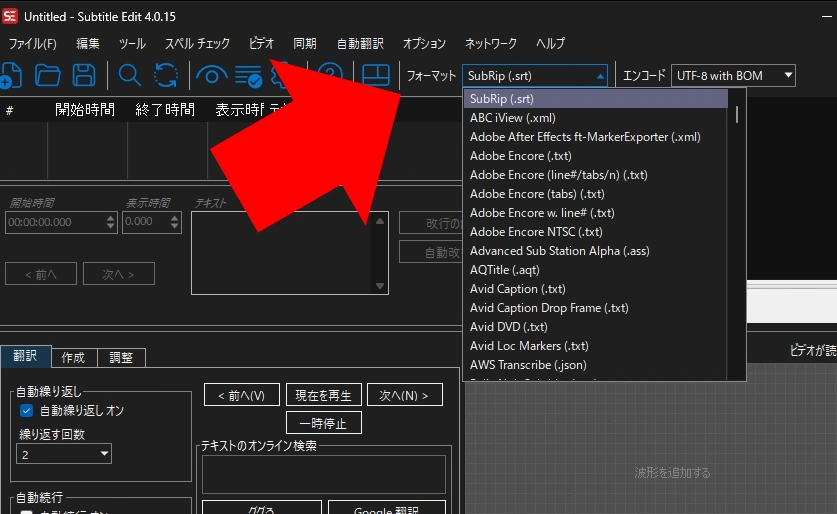Click the ググる search button

coord(262,508)
